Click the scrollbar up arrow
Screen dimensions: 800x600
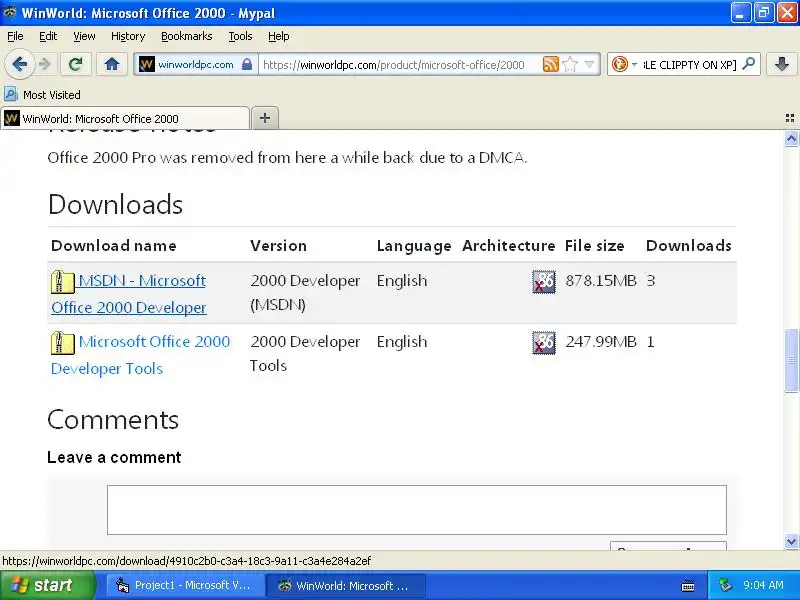pos(791,138)
